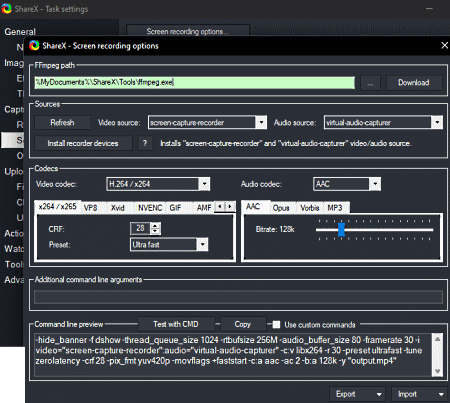This screenshot has width=450, height=403.
Task: Click the FFmpeg path text field
Action: [x=194, y=82]
